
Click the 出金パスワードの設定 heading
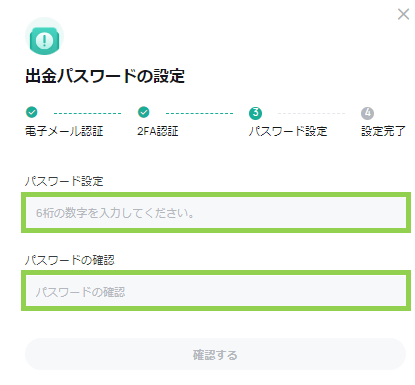pos(105,76)
